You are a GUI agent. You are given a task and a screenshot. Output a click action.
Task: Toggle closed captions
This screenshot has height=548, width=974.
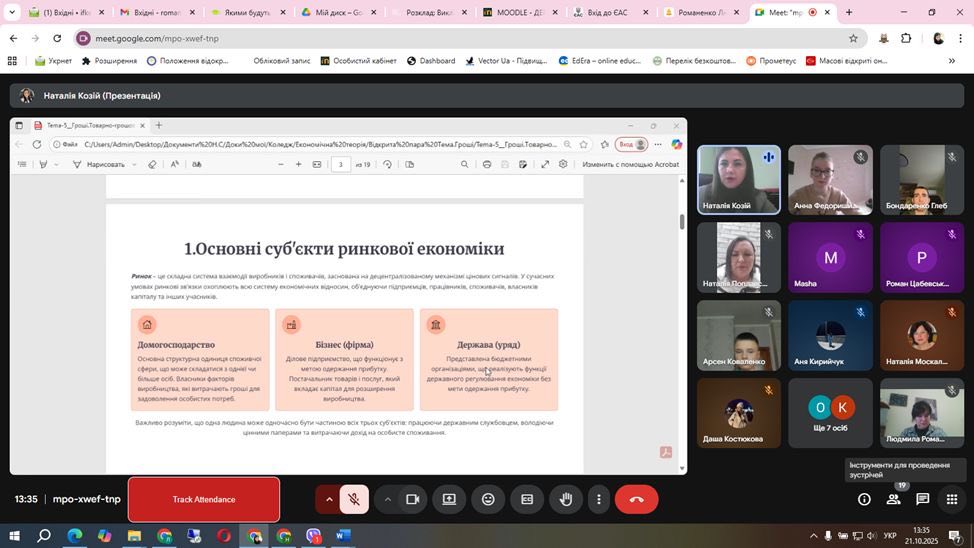tap(527, 500)
